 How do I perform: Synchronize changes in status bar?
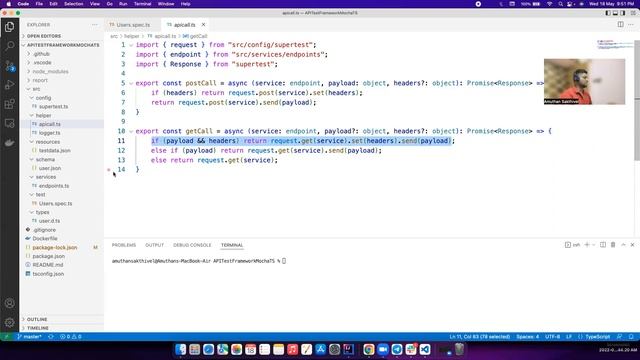tap(51, 337)
